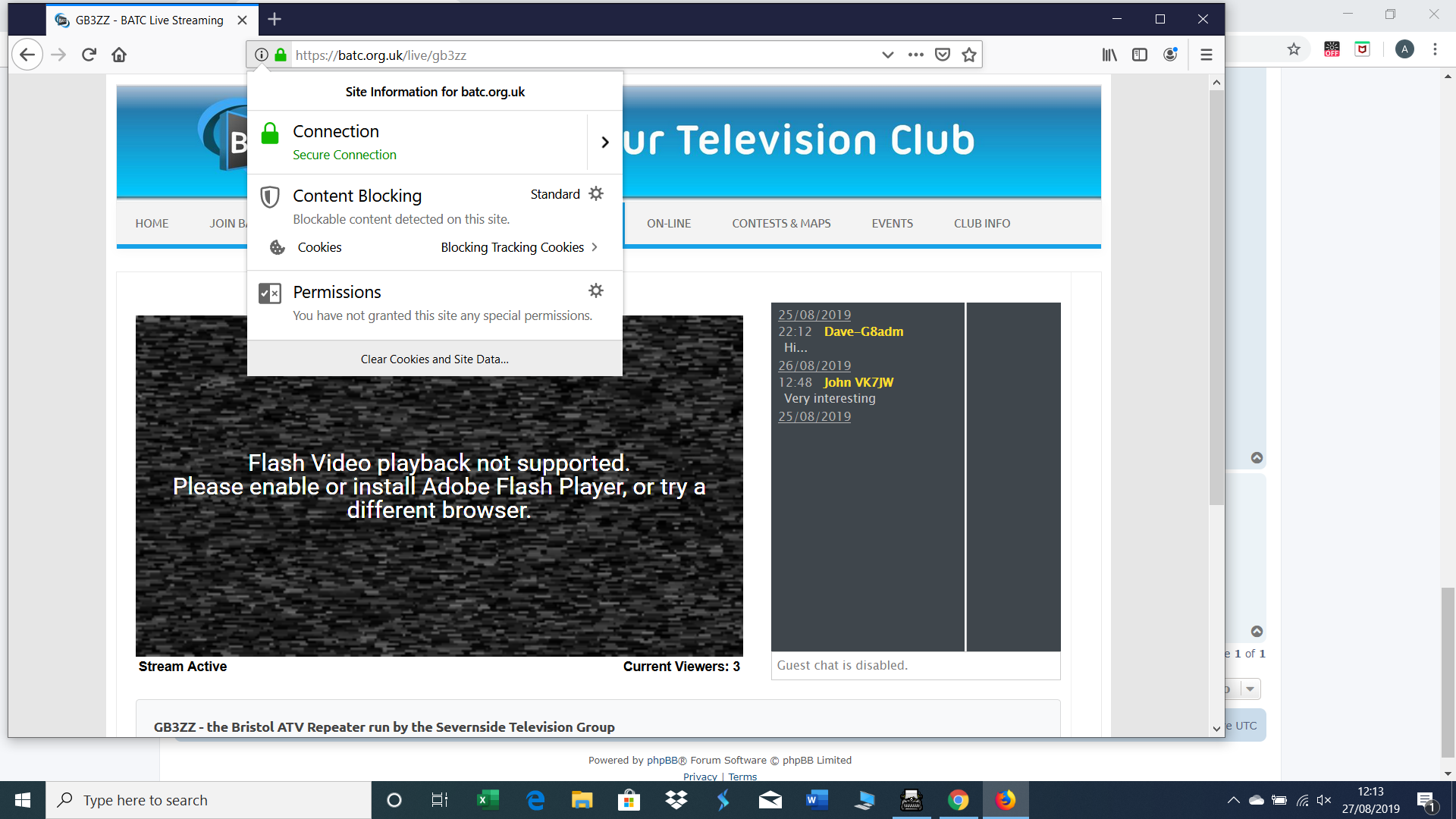Show sidebars toolbar icon
The height and width of the screenshot is (819, 1456).
[1140, 55]
